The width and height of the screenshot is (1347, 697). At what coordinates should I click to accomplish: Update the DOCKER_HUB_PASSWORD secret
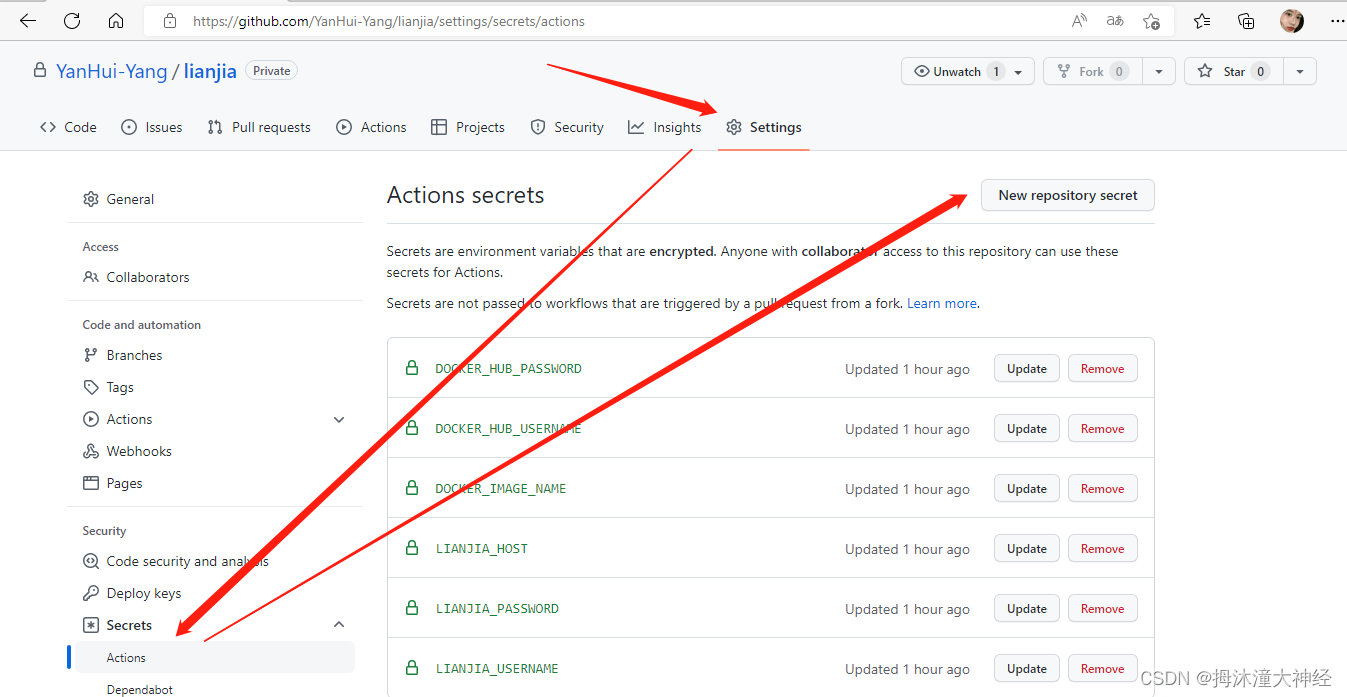(1027, 369)
